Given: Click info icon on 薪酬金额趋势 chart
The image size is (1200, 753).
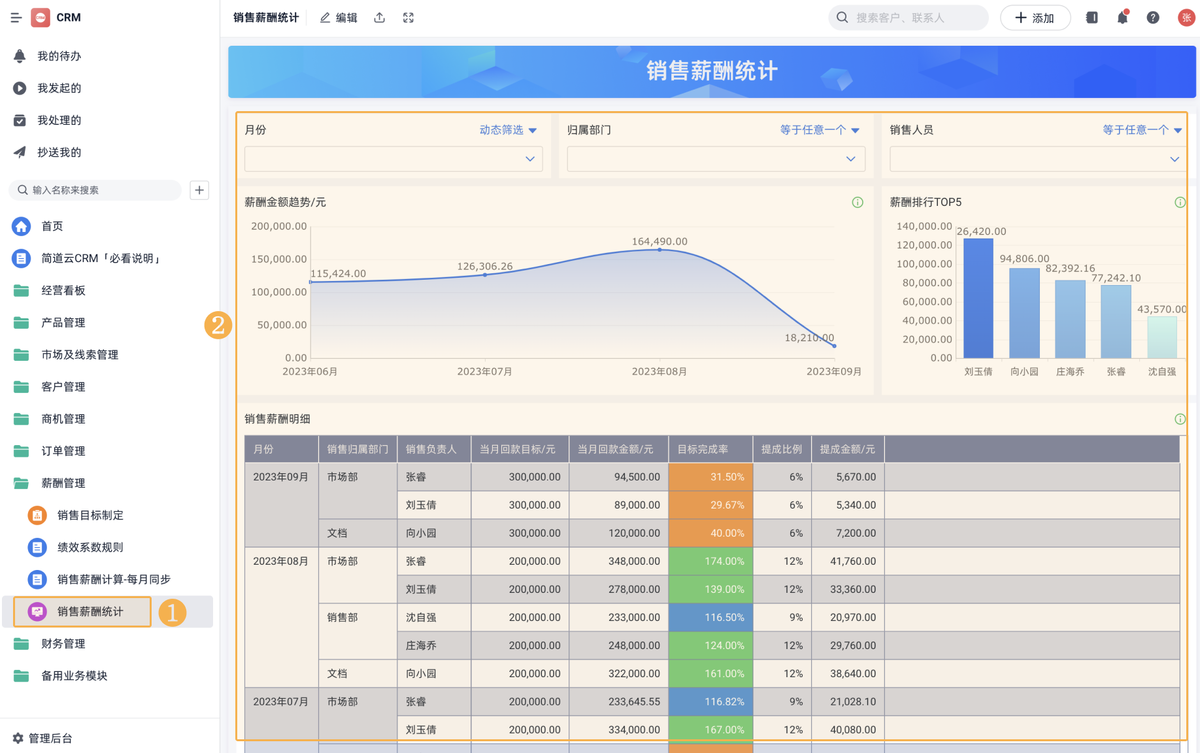Looking at the screenshot, I should coord(857,202).
